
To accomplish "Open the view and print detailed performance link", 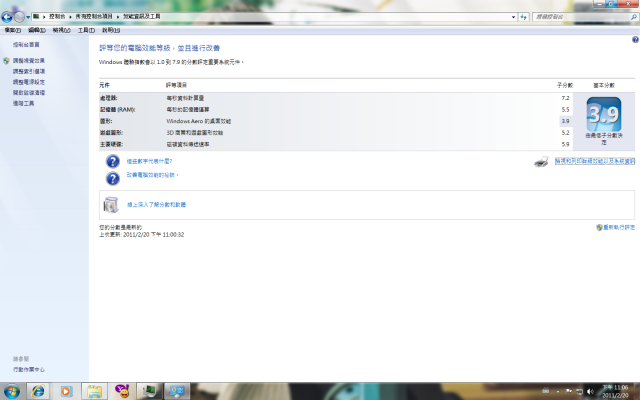I will pyautogui.click(x=595, y=161).
